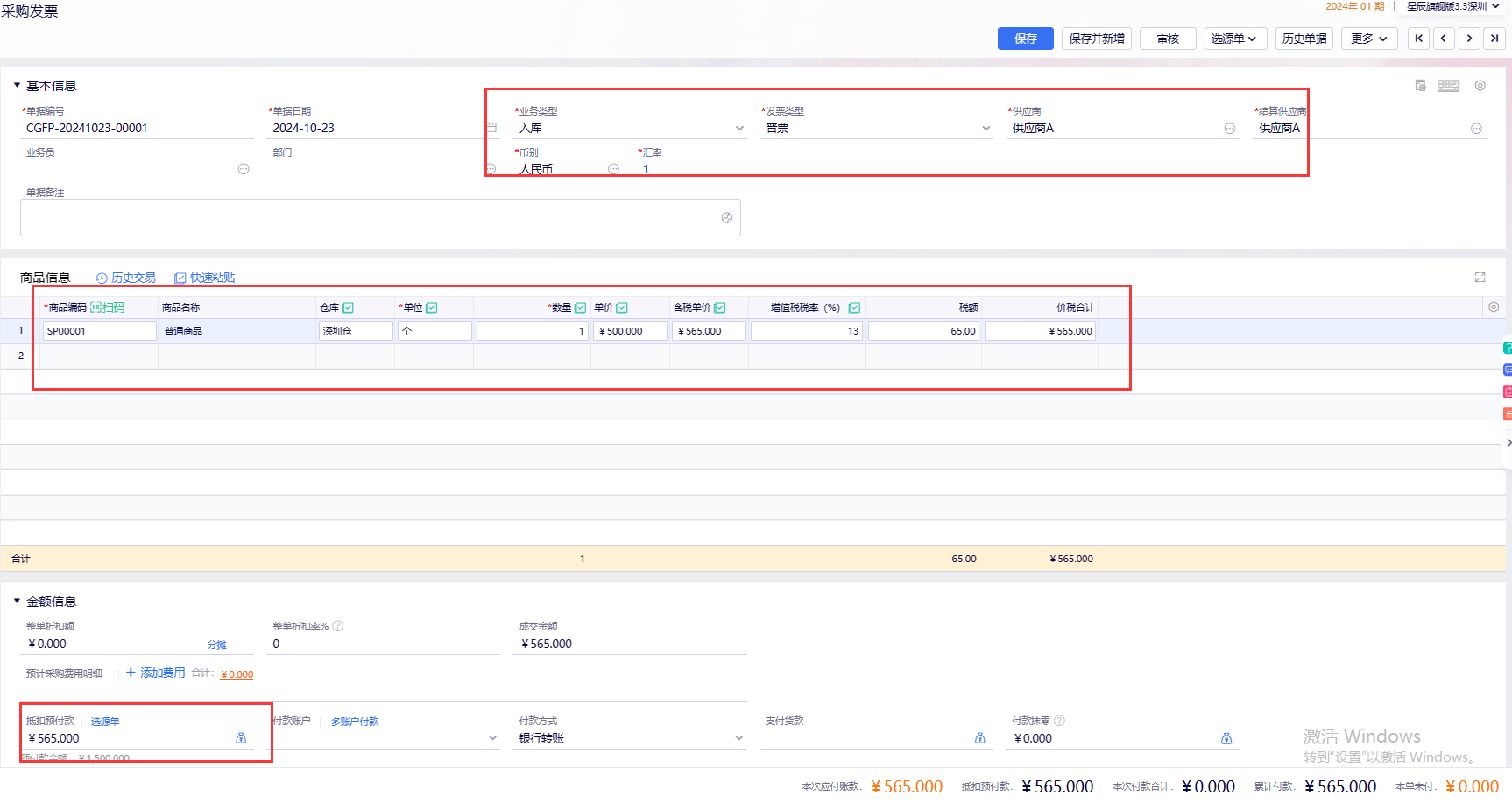This screenshot has width=1512, height=803.
Task: Click the 整单折扣率% input field
Action: [384, 644]
